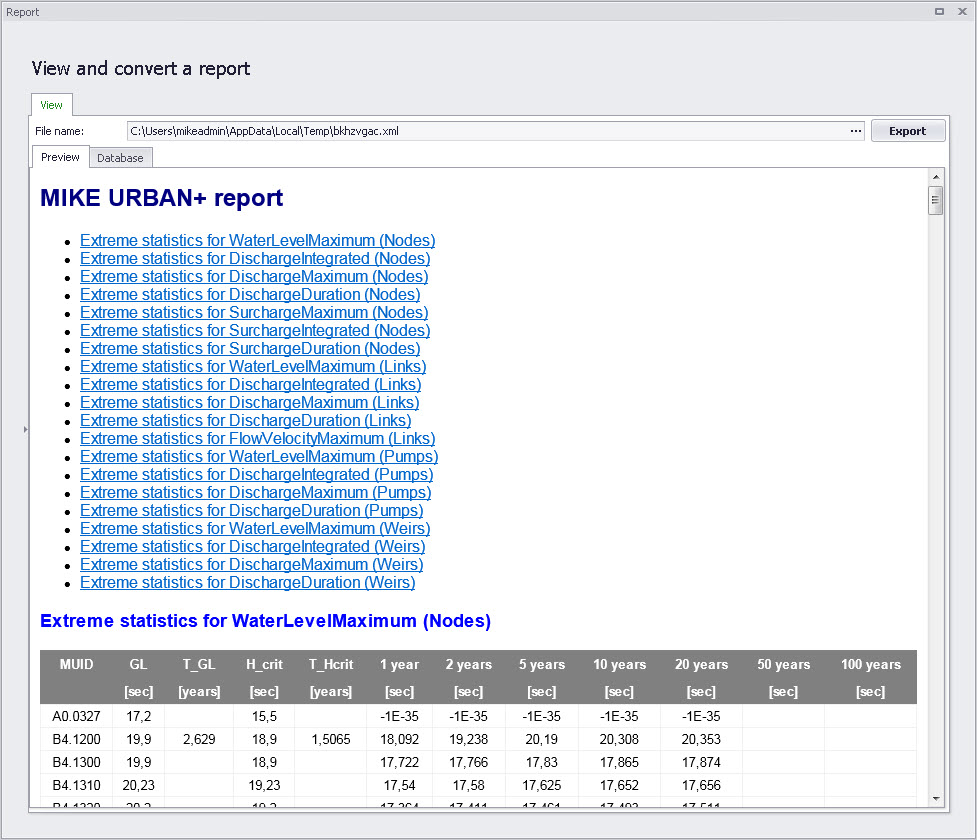The height and width of the screenshot is (840, 977).
Task: Open link SurchargeIntegrated (Nodes)
Action: 255,331
